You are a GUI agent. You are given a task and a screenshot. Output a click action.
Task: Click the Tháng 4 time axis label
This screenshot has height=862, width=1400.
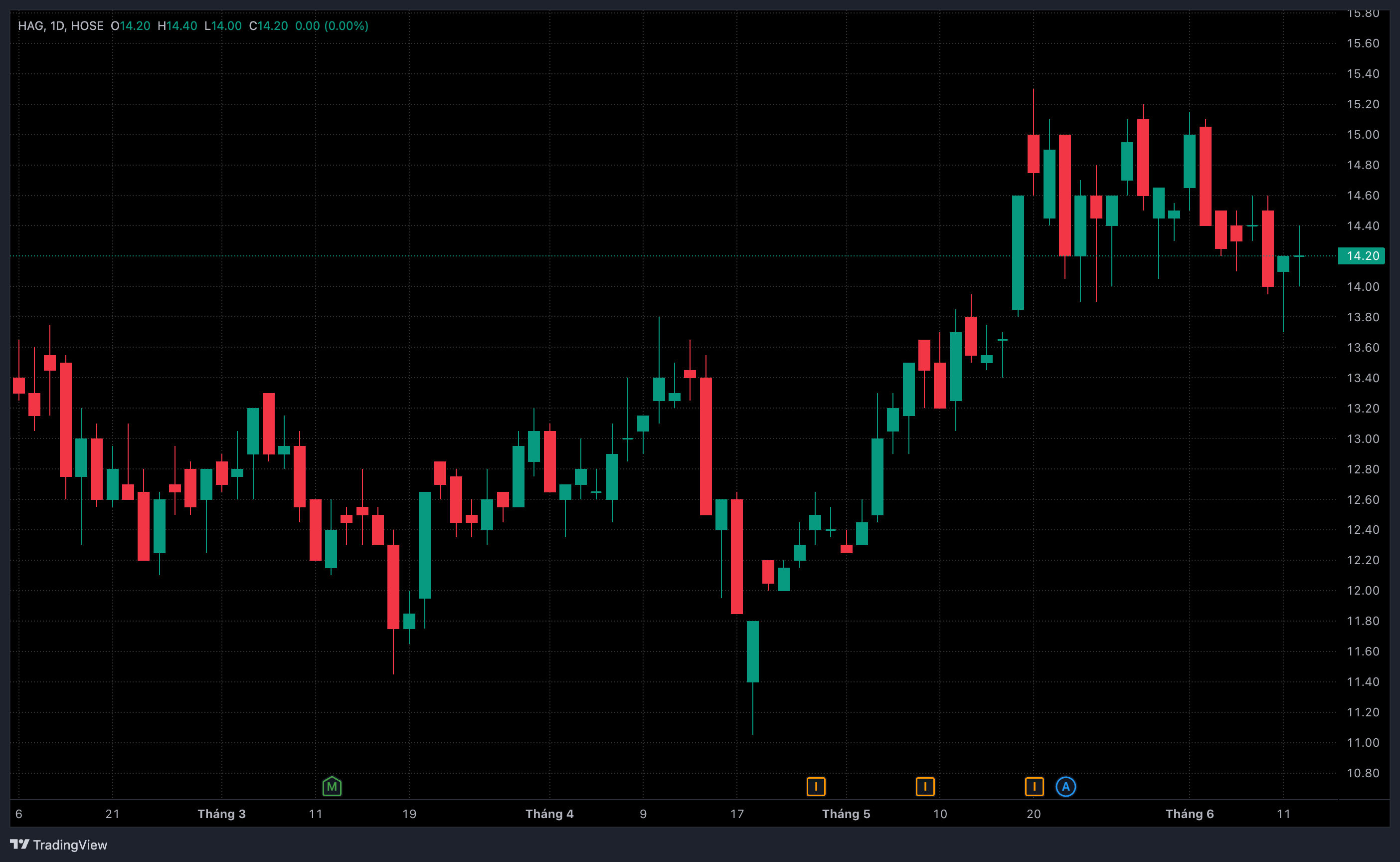549,814
